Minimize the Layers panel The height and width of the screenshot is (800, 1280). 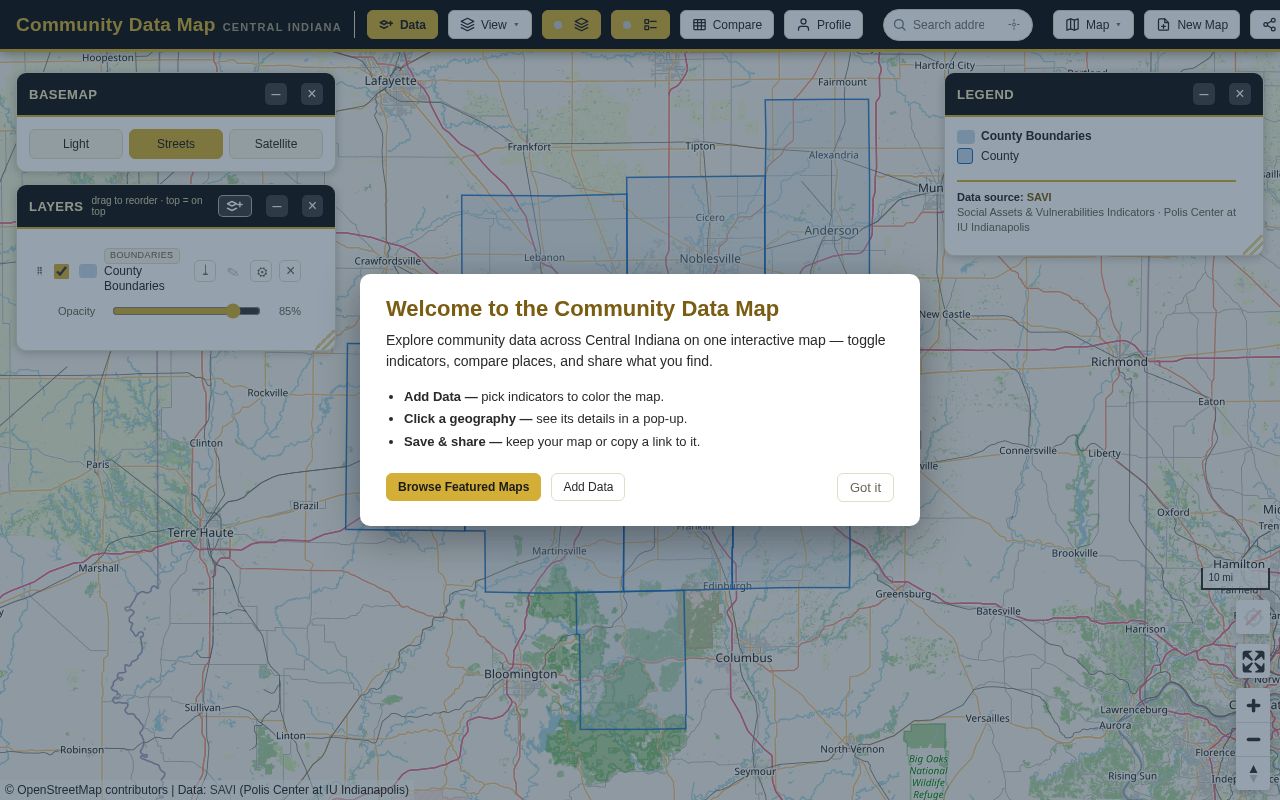coord(277,206)
